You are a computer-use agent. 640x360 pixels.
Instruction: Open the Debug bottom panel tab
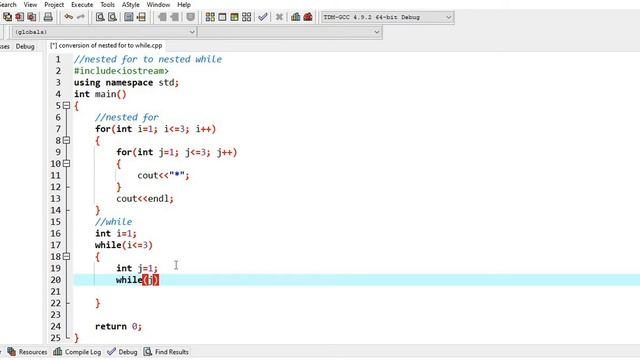click(122, 351)
